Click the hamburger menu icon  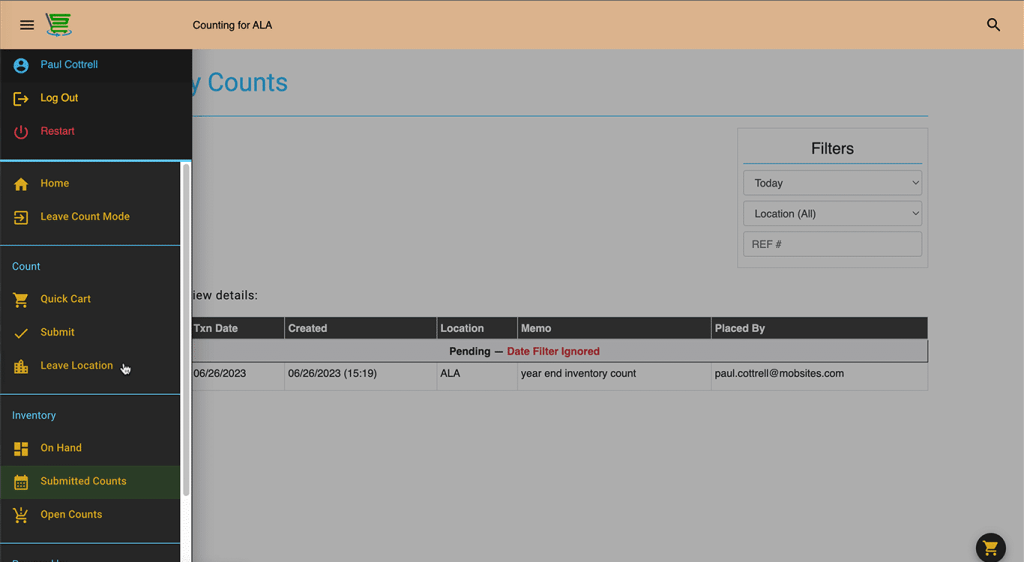coord(27,25)
